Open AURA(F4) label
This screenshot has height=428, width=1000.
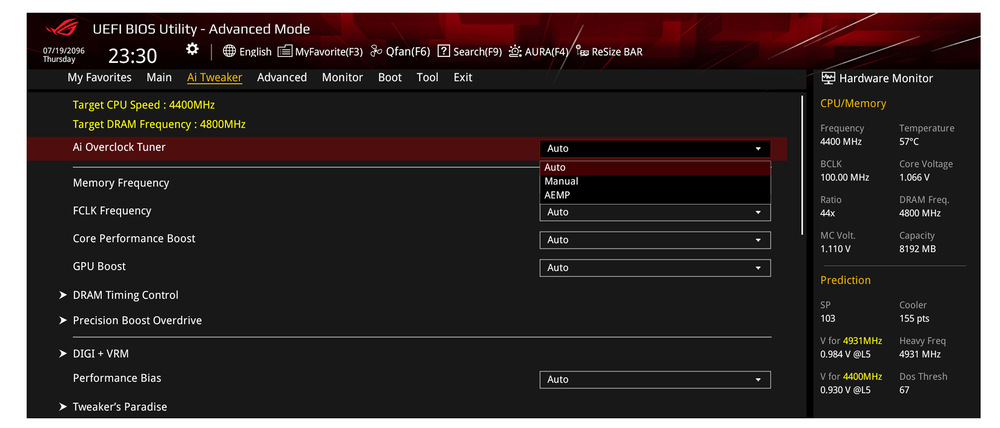click(547, 52)
